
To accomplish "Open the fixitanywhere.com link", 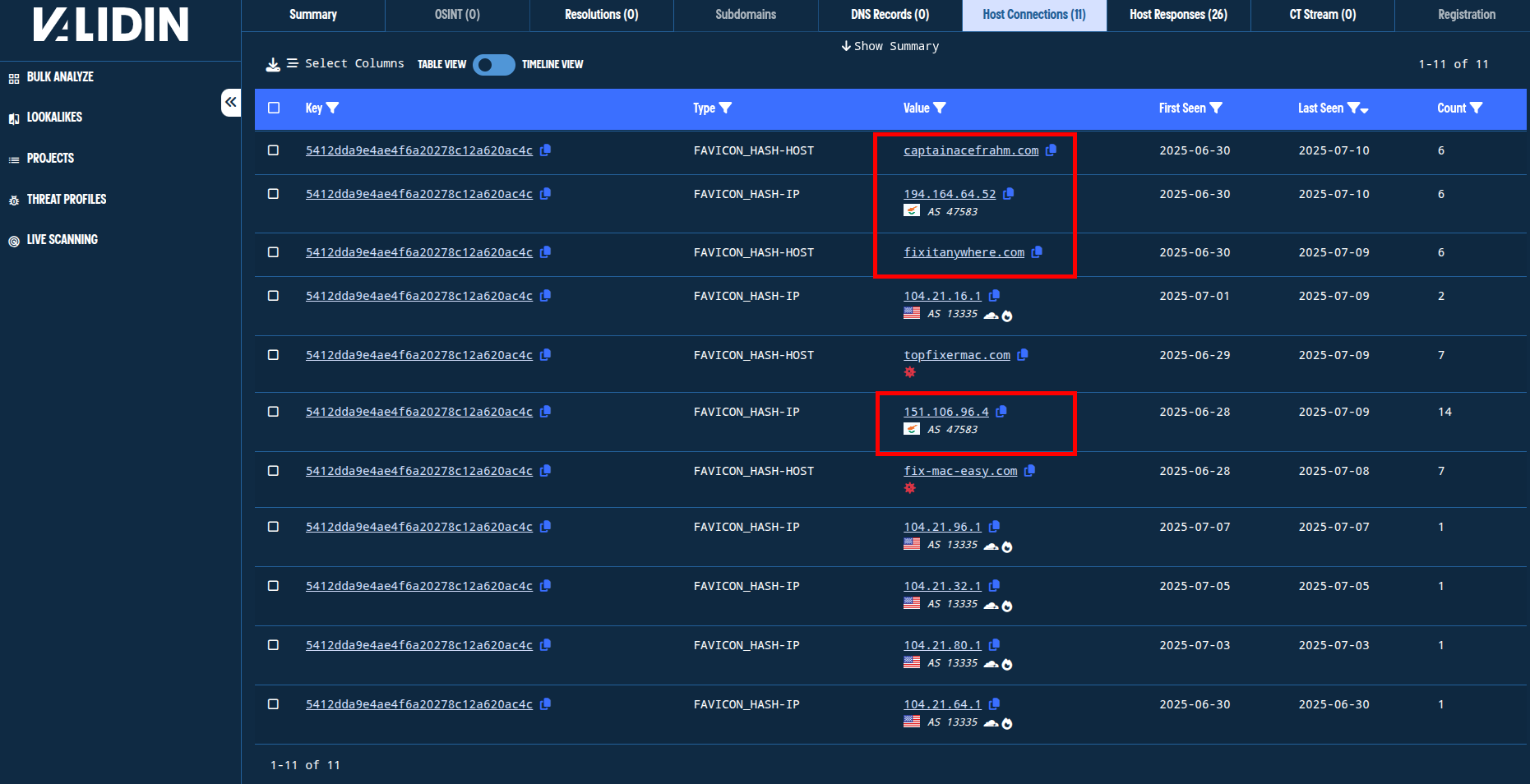I will pos(964,252).
